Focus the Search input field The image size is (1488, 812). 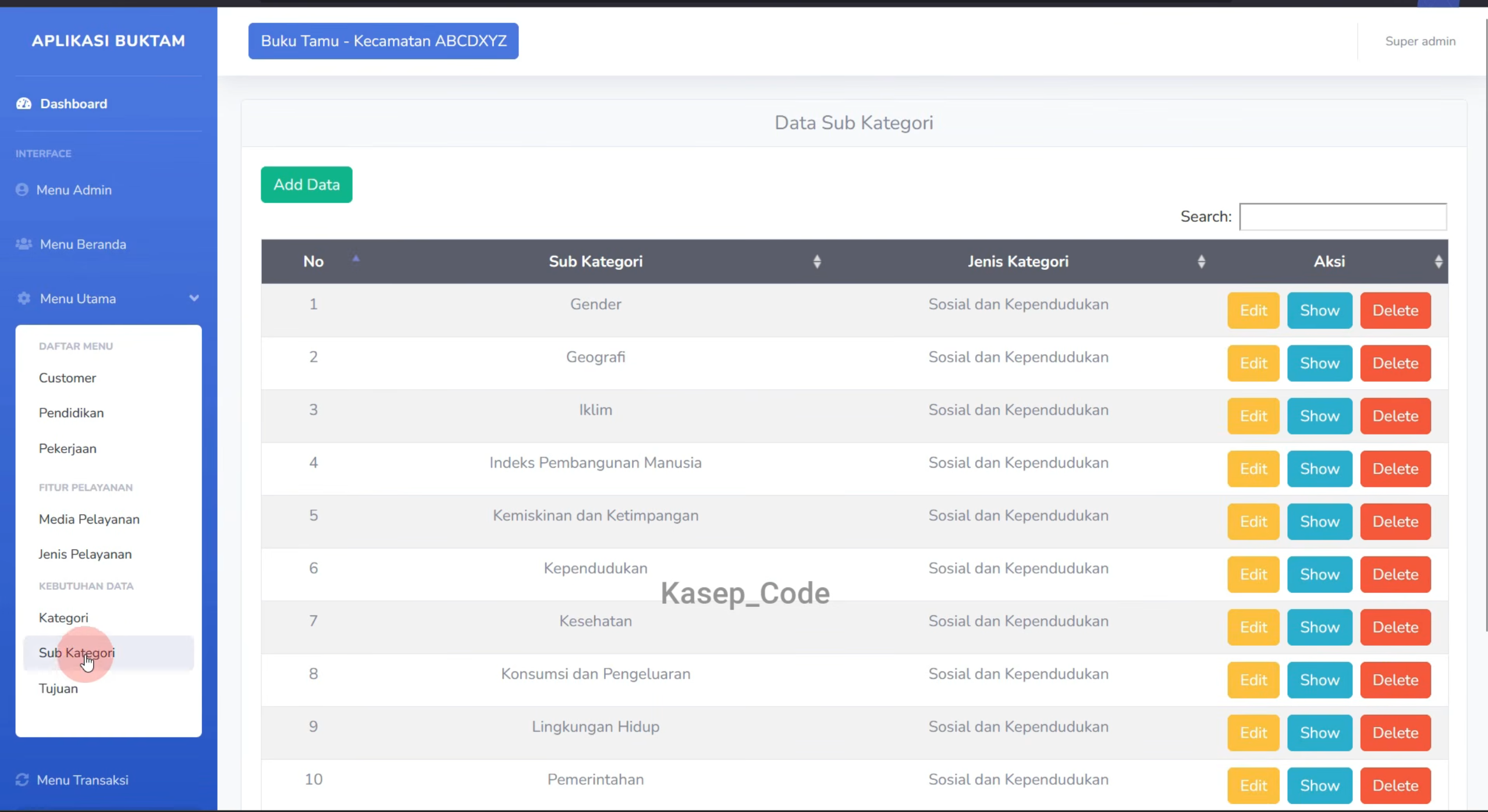click(1343, 216)
